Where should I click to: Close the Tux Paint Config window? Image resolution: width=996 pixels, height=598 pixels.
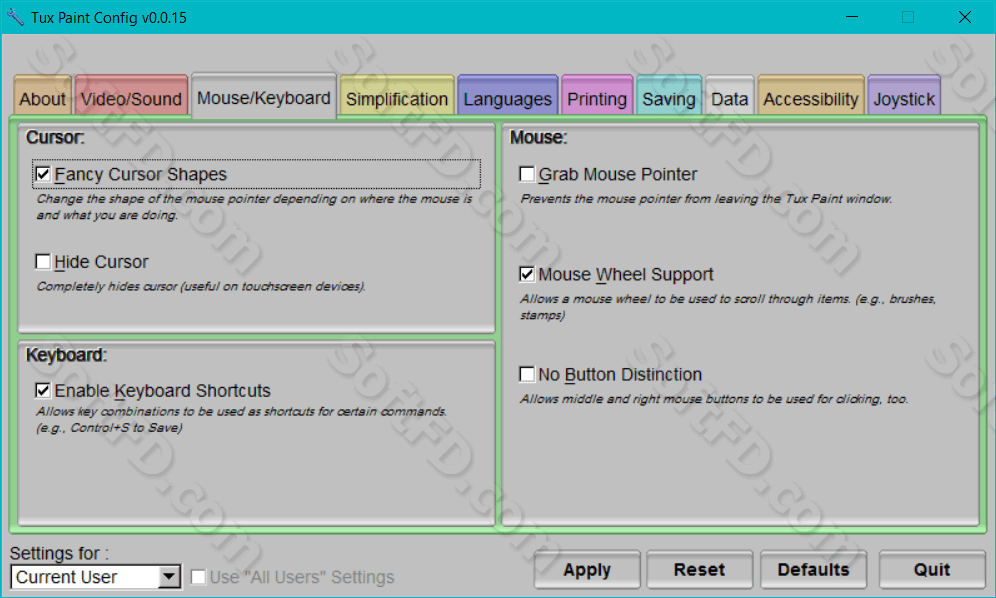964,17
